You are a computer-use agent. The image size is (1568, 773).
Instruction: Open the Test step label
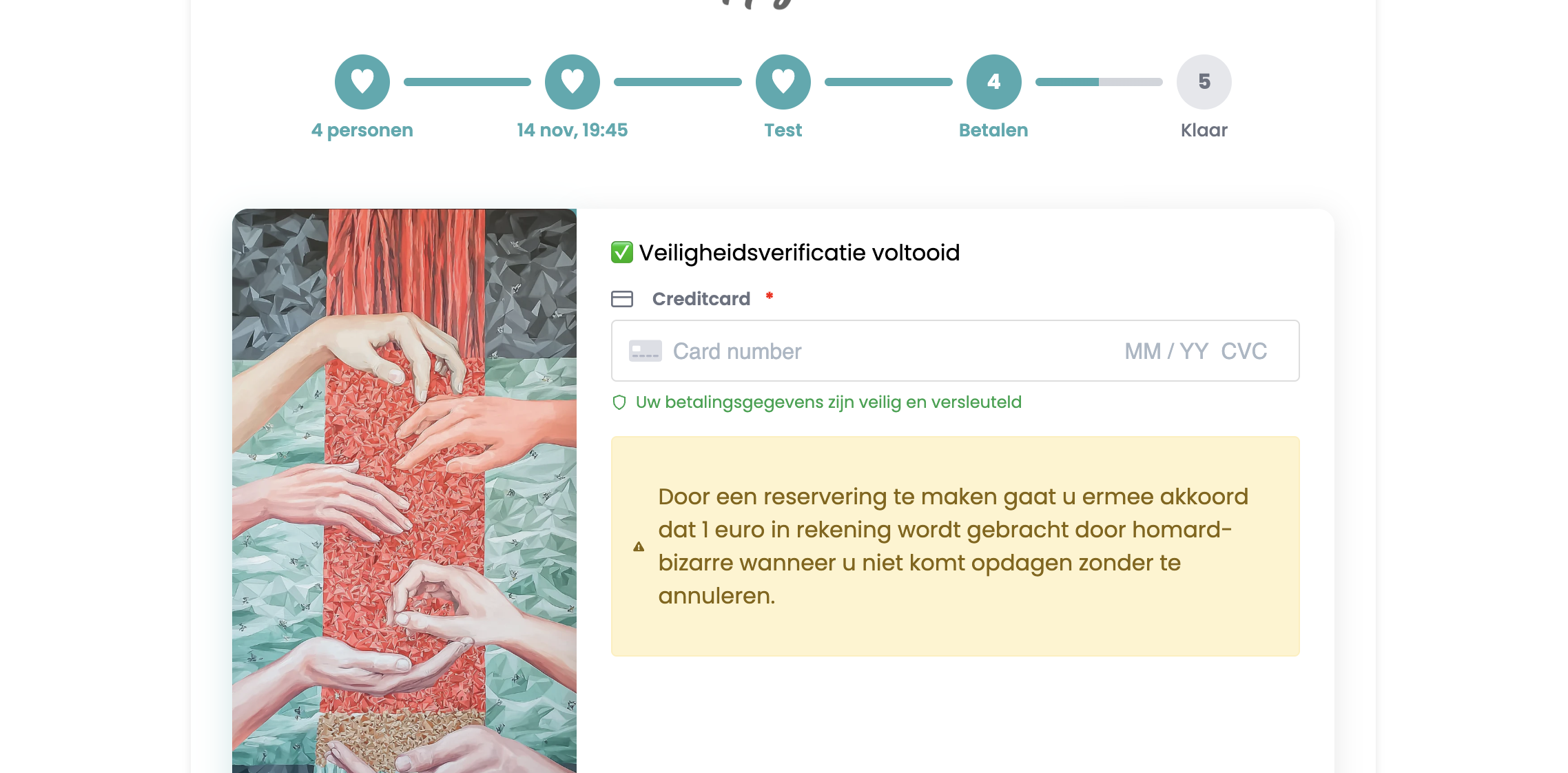click(783, 130)
